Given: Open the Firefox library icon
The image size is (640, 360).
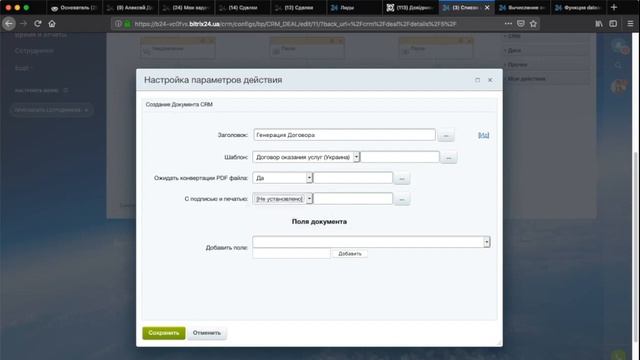Looking at the screenshot, I should point(599,24).
